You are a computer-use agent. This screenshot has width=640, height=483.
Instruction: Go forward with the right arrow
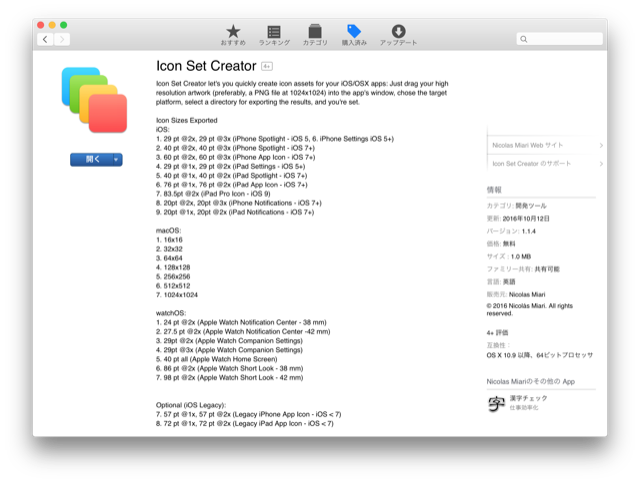coord(62,39)
